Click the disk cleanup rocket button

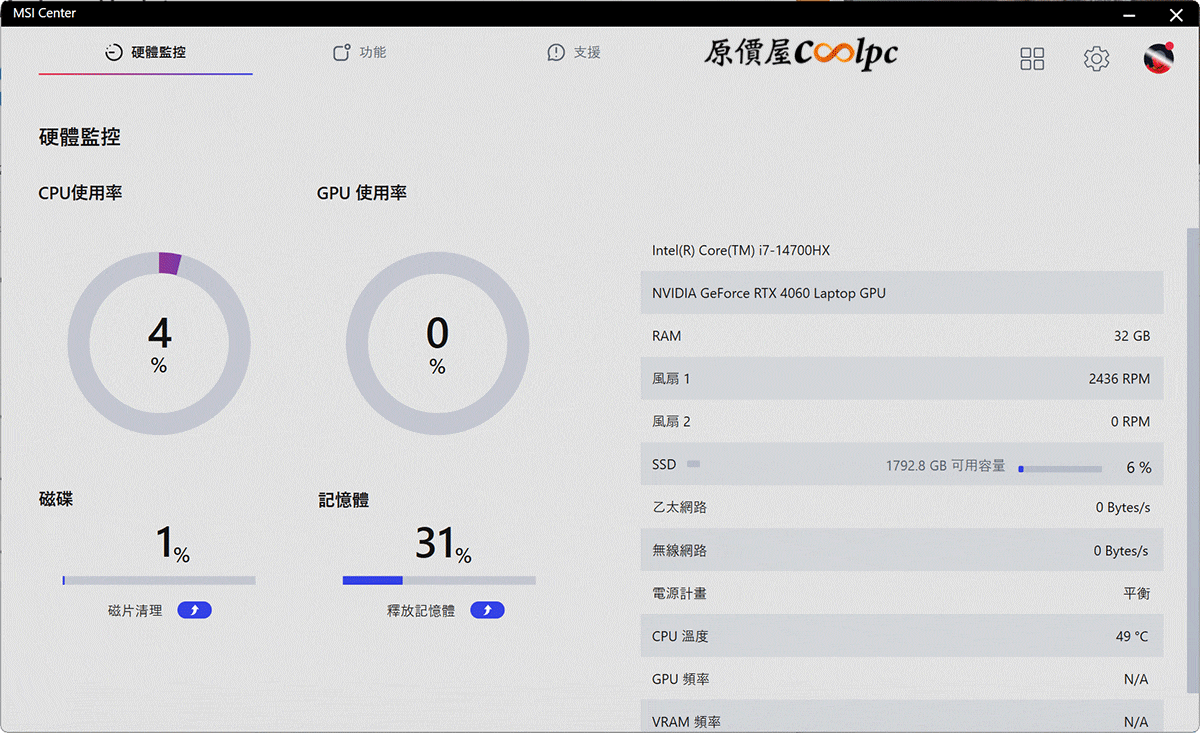pyautogui.click(x=194, y=610)
